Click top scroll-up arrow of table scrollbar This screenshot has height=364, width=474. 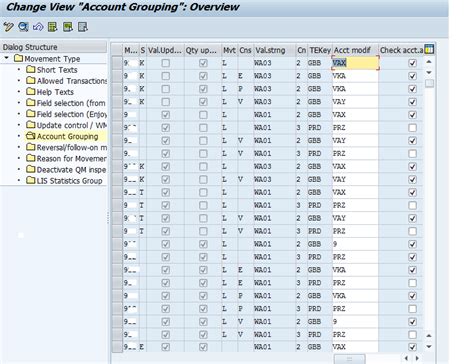(x=429, y=62)
